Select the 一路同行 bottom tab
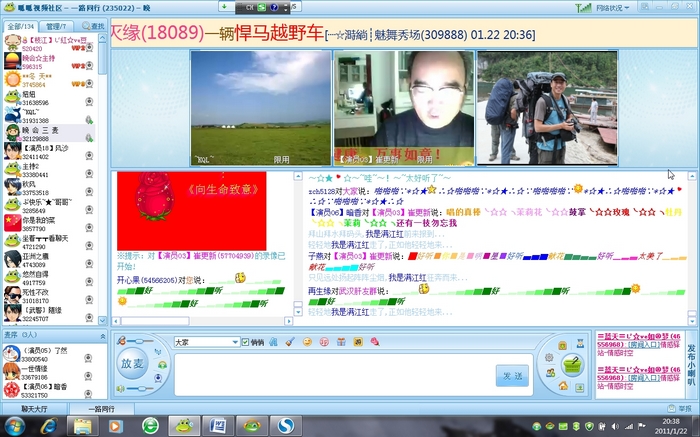This screenshot has height=437, width=700. coord(102,408)
